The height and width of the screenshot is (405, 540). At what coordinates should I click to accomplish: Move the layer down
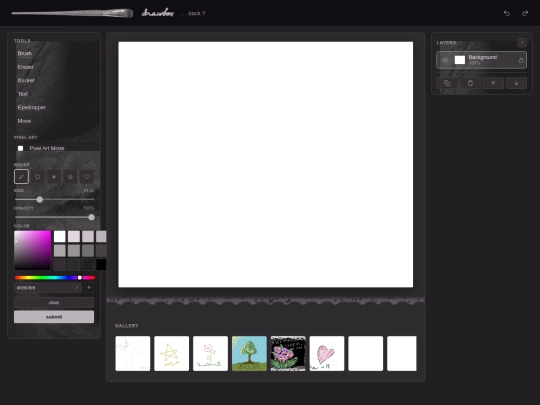(516, 83)
